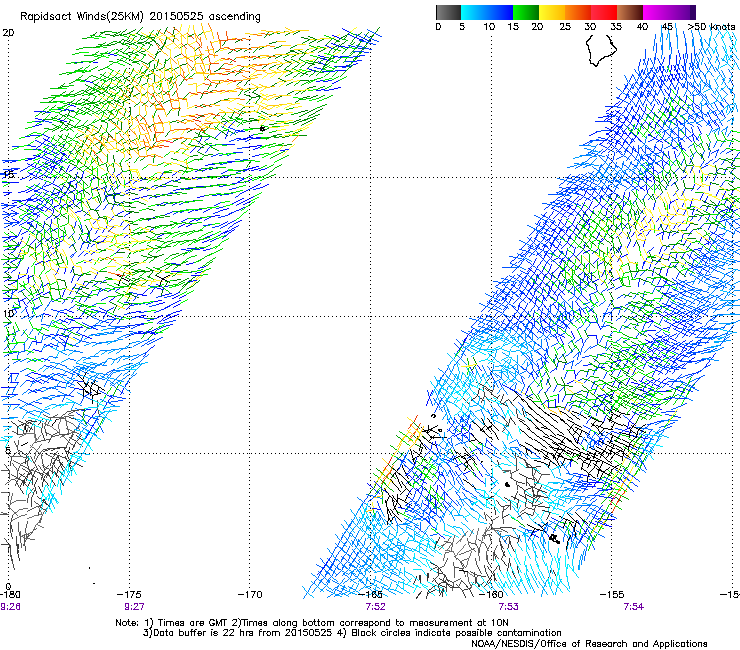This screenshot has height=650, width=740.
Task: Click the cyan 5-10 knots legend segment
Action: pyautogui.click(x=474, y=12)
